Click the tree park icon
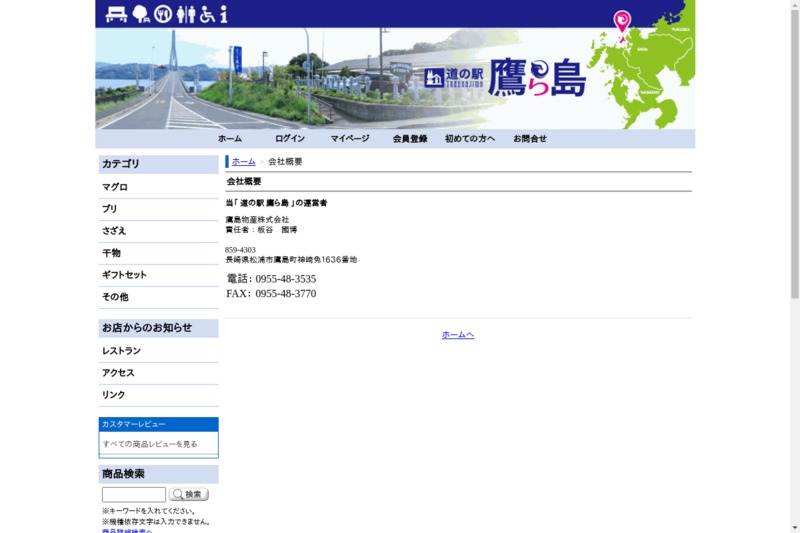 point(140,14)
